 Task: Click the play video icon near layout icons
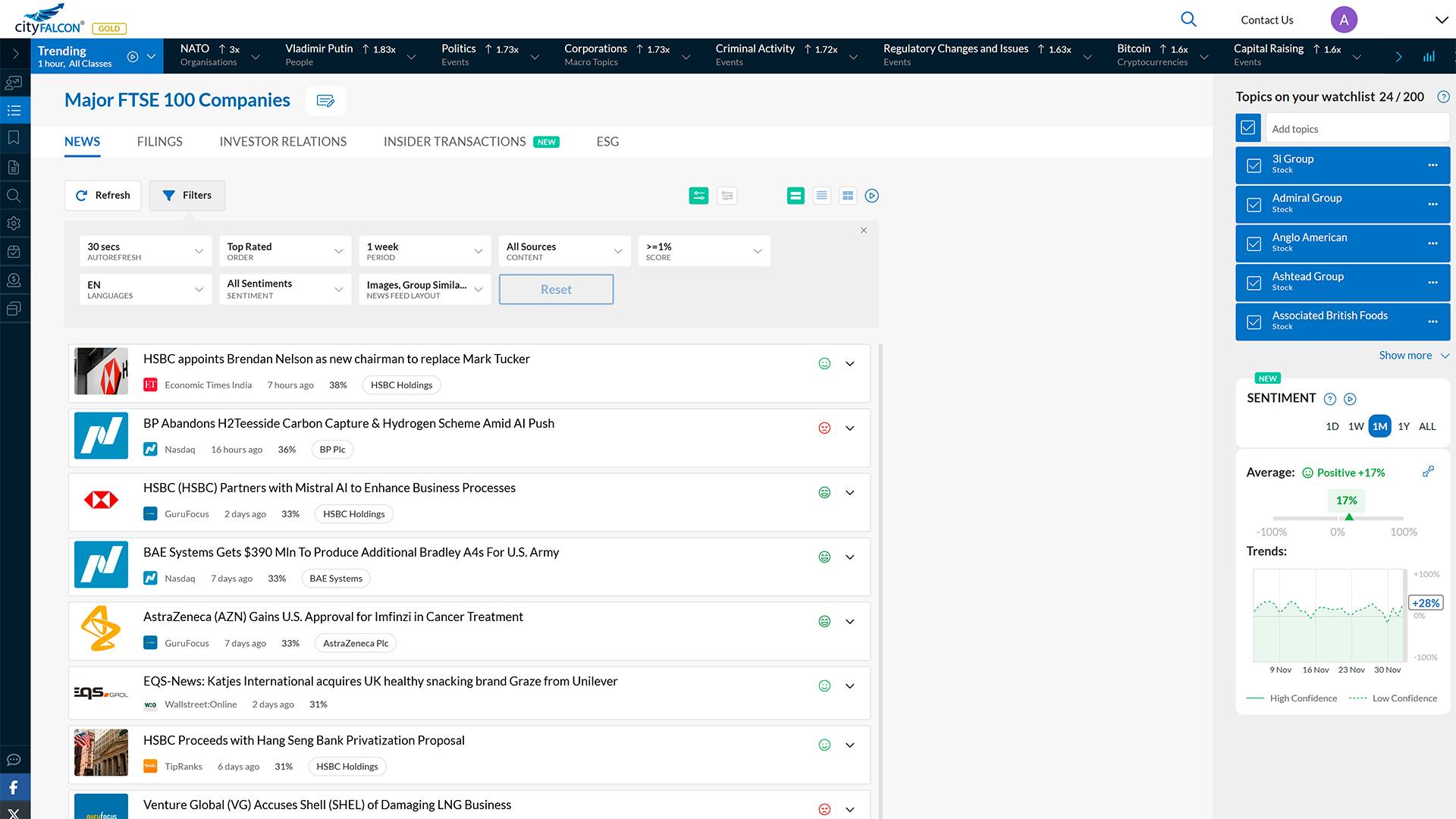[x=872, y=196]
